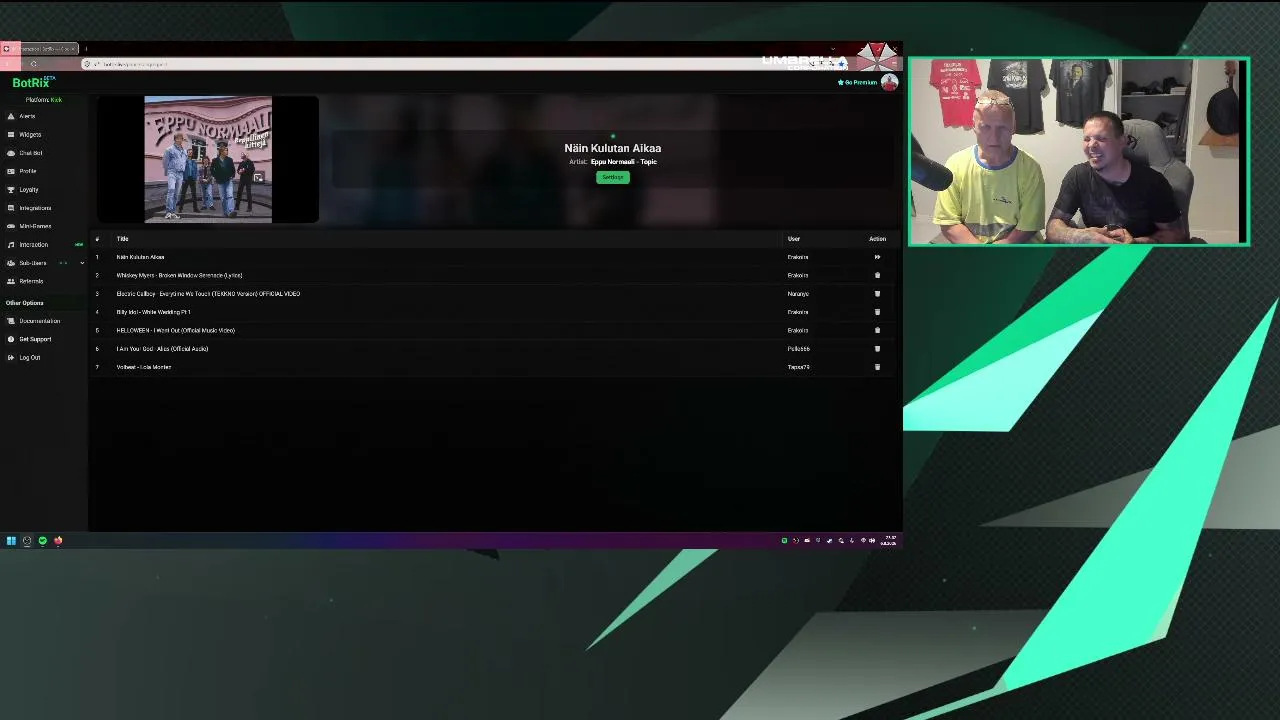Delete Whiskey Myers Broken Window Serenade from queue
This screenshot has width=1280, height=720.
(877, 275)
